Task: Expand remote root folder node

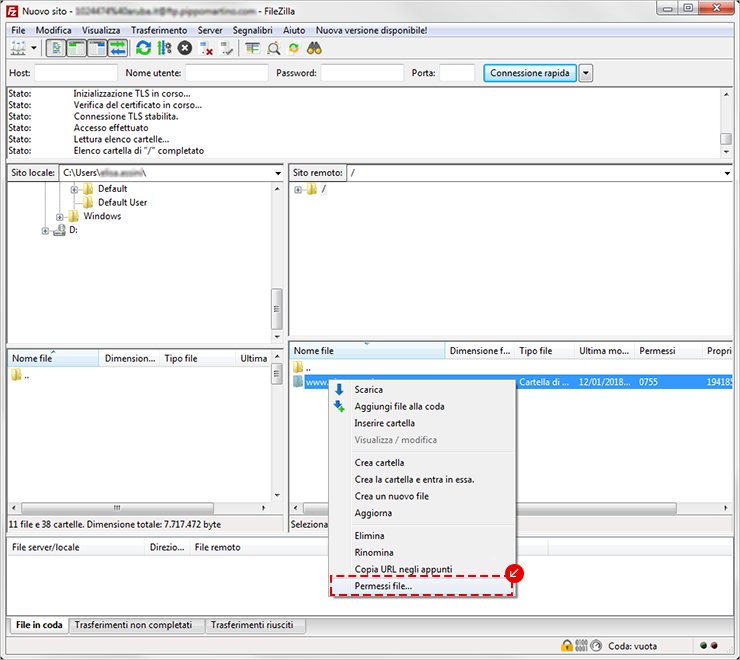Action: [x=298, y=190]
